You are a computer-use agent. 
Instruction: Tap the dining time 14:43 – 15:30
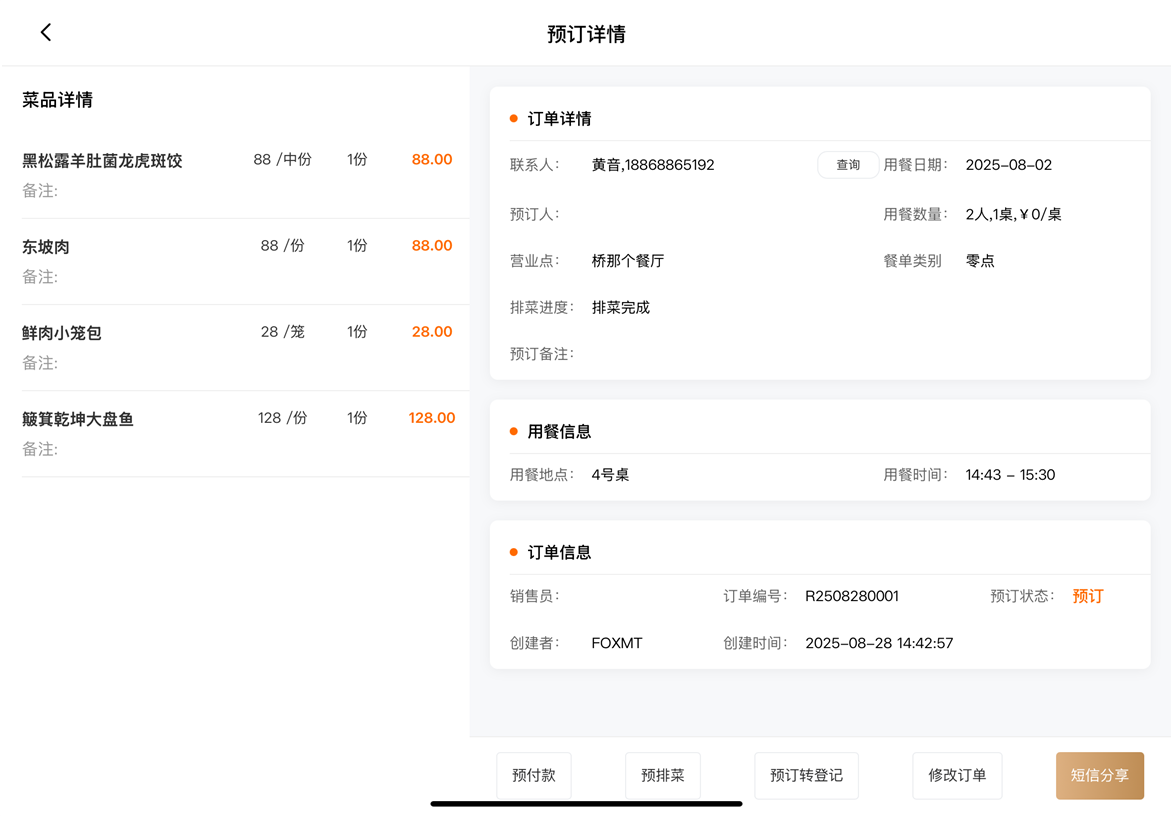pos(1010,475)
